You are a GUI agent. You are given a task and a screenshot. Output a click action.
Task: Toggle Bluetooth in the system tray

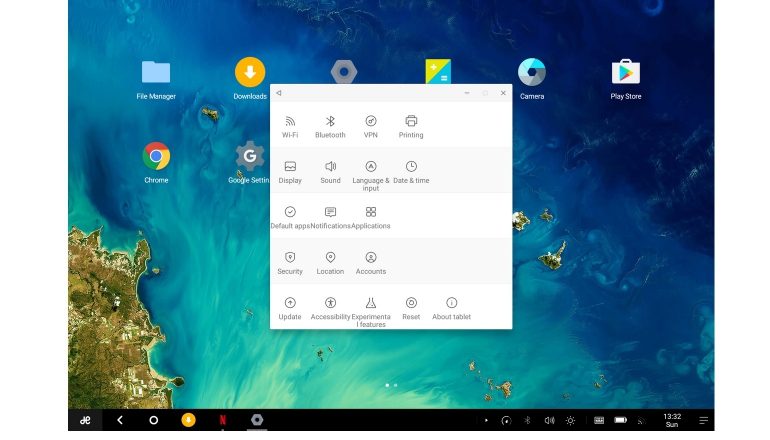click(527, 420)
